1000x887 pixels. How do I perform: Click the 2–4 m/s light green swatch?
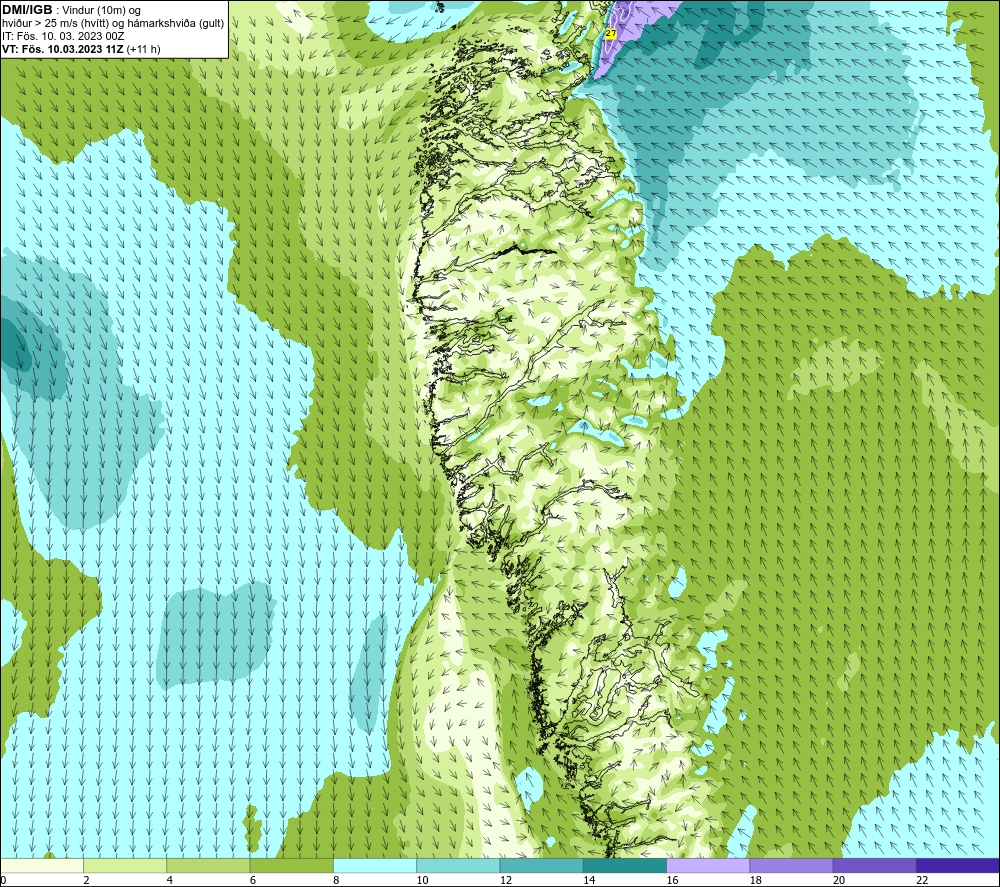[125, 865]
